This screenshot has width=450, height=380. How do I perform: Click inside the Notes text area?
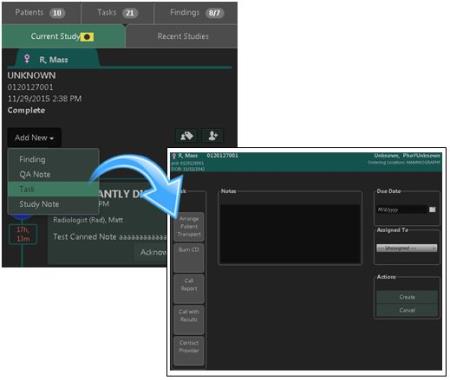(290, 234)
